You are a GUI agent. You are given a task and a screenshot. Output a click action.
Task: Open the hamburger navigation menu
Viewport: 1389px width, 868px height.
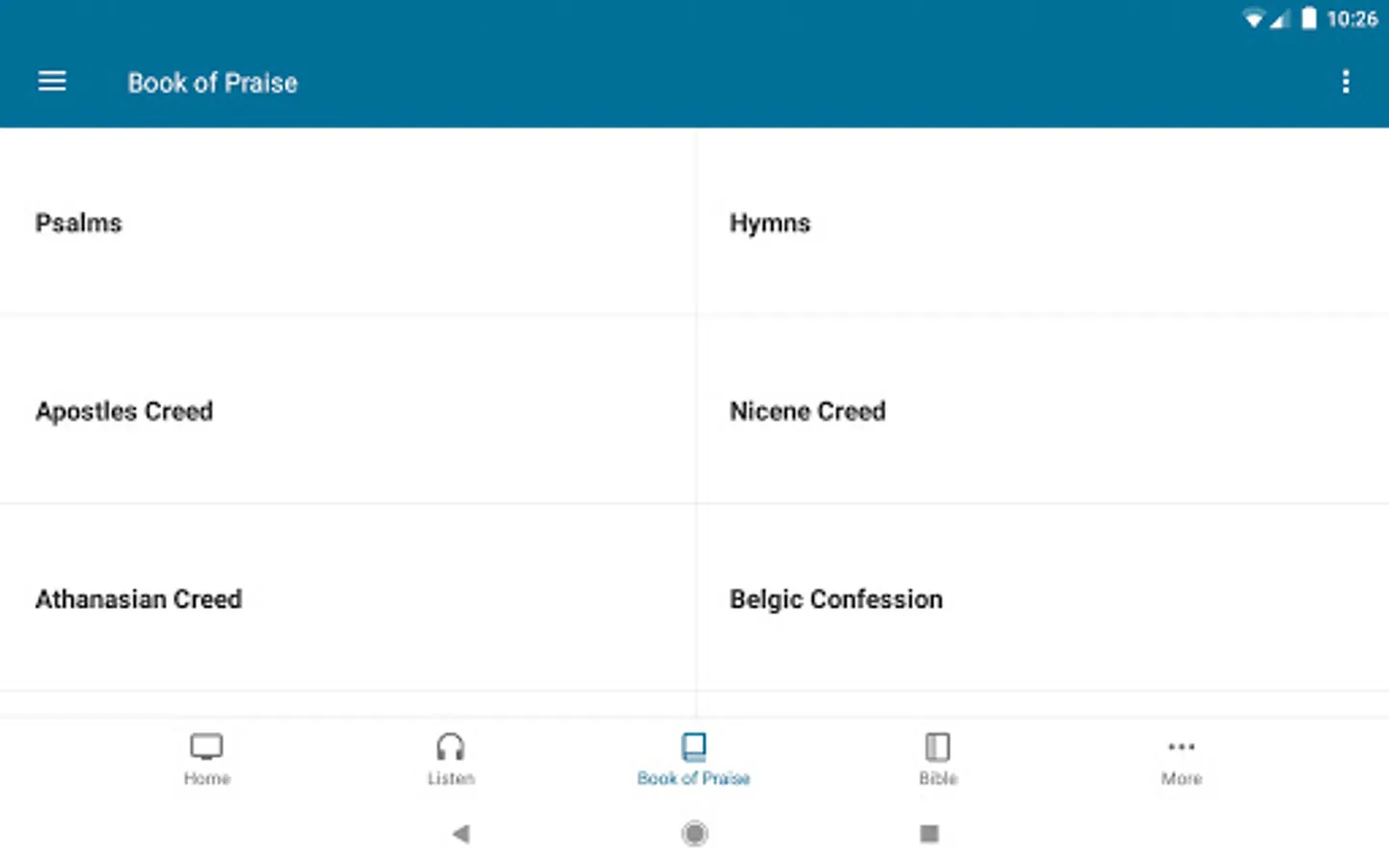point(52,82)
